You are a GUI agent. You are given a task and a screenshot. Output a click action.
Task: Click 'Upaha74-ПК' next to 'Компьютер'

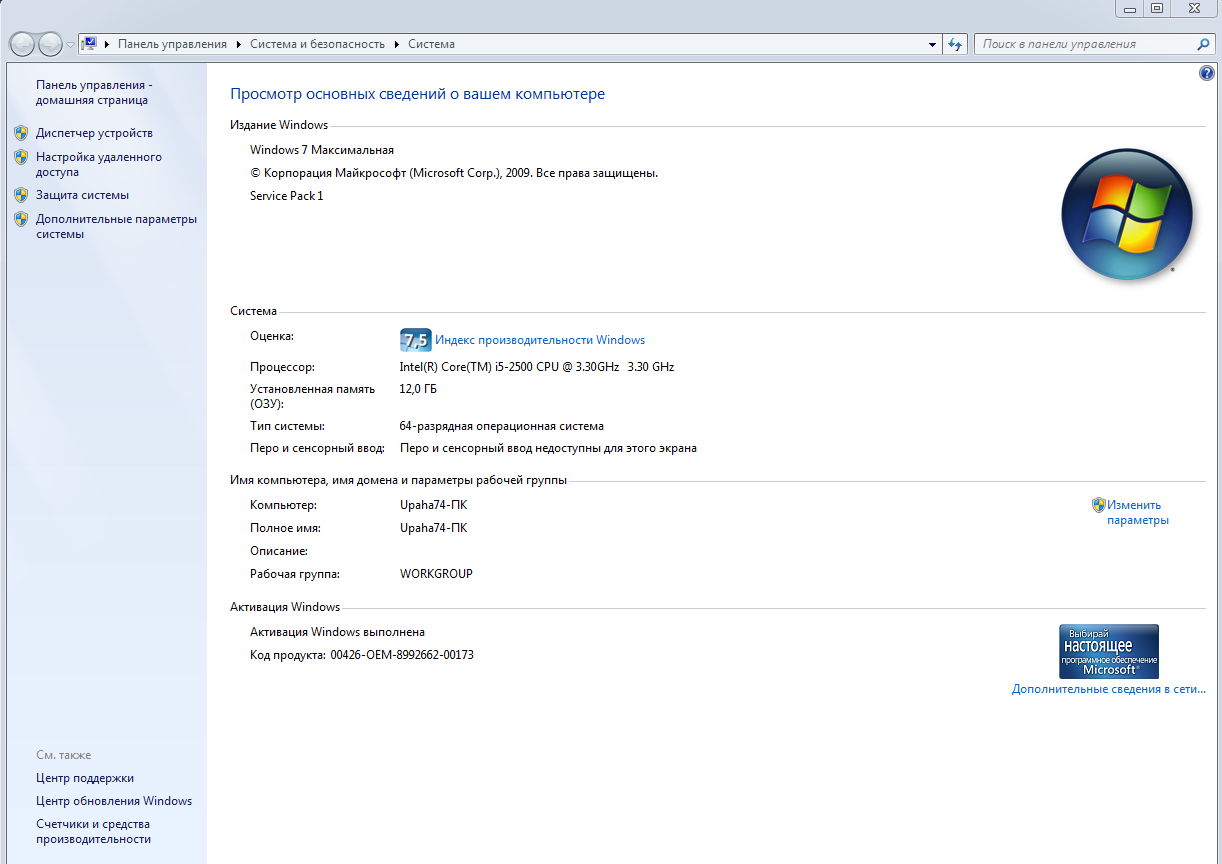pyautogui.click(x=433, y=505)
